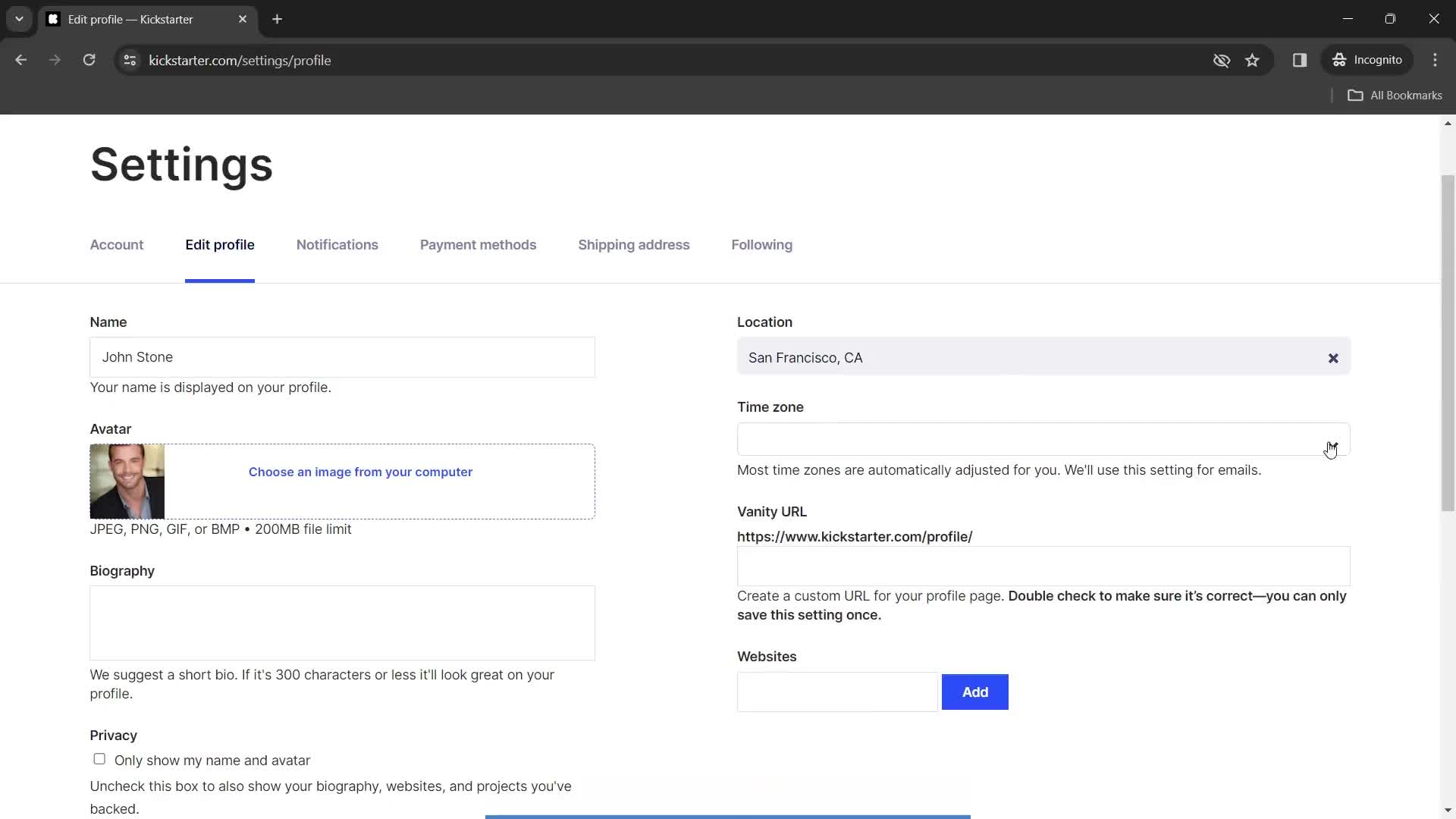Go back to the previous page
Viewport: 1456px width, 819px height.
click(x=20, y=60)
